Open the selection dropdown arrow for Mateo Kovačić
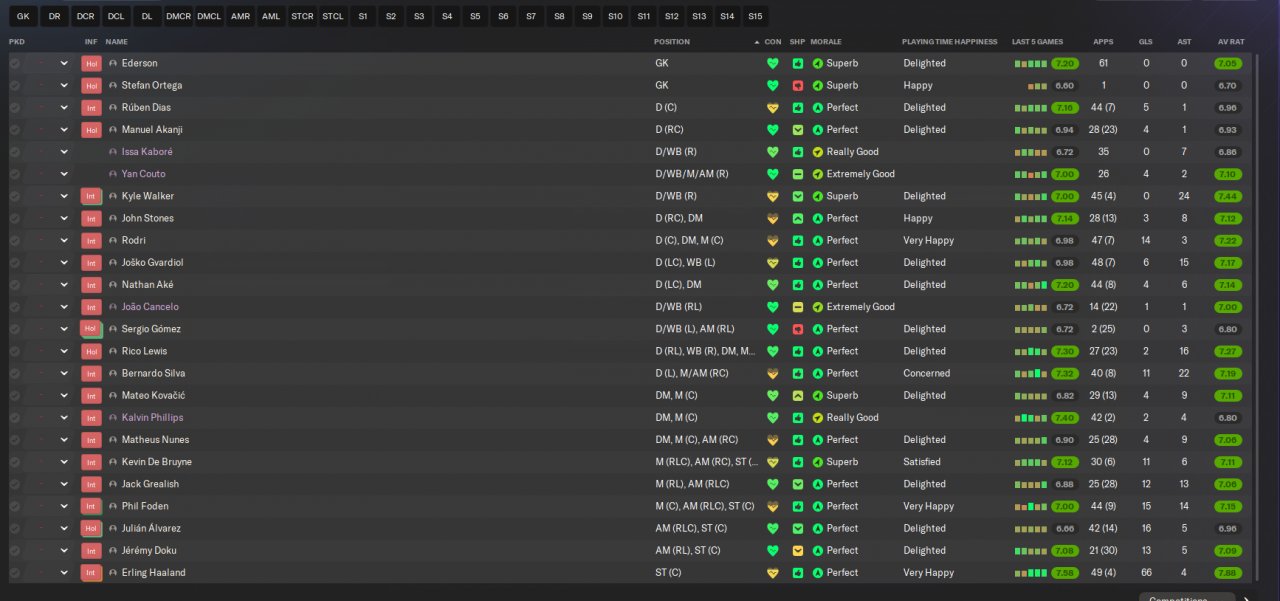 (64, 395)
